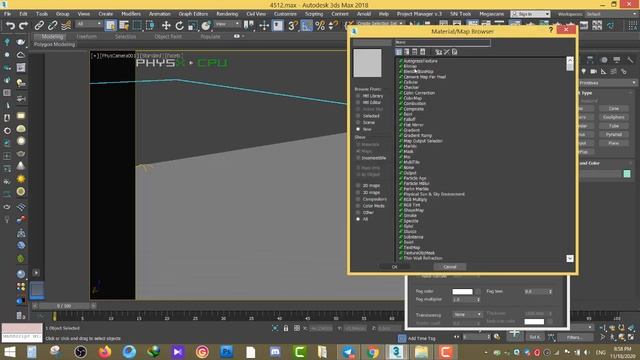Select the Scene browse source
The height and width of the screenshot is (360, 640).
pos(366,122)
